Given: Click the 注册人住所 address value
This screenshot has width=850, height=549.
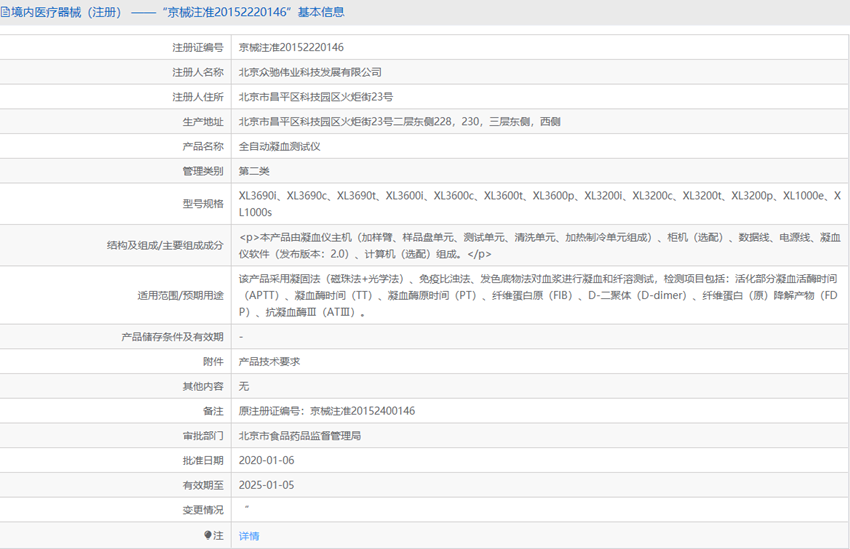Looking at the screenshot, I should 315,97.
